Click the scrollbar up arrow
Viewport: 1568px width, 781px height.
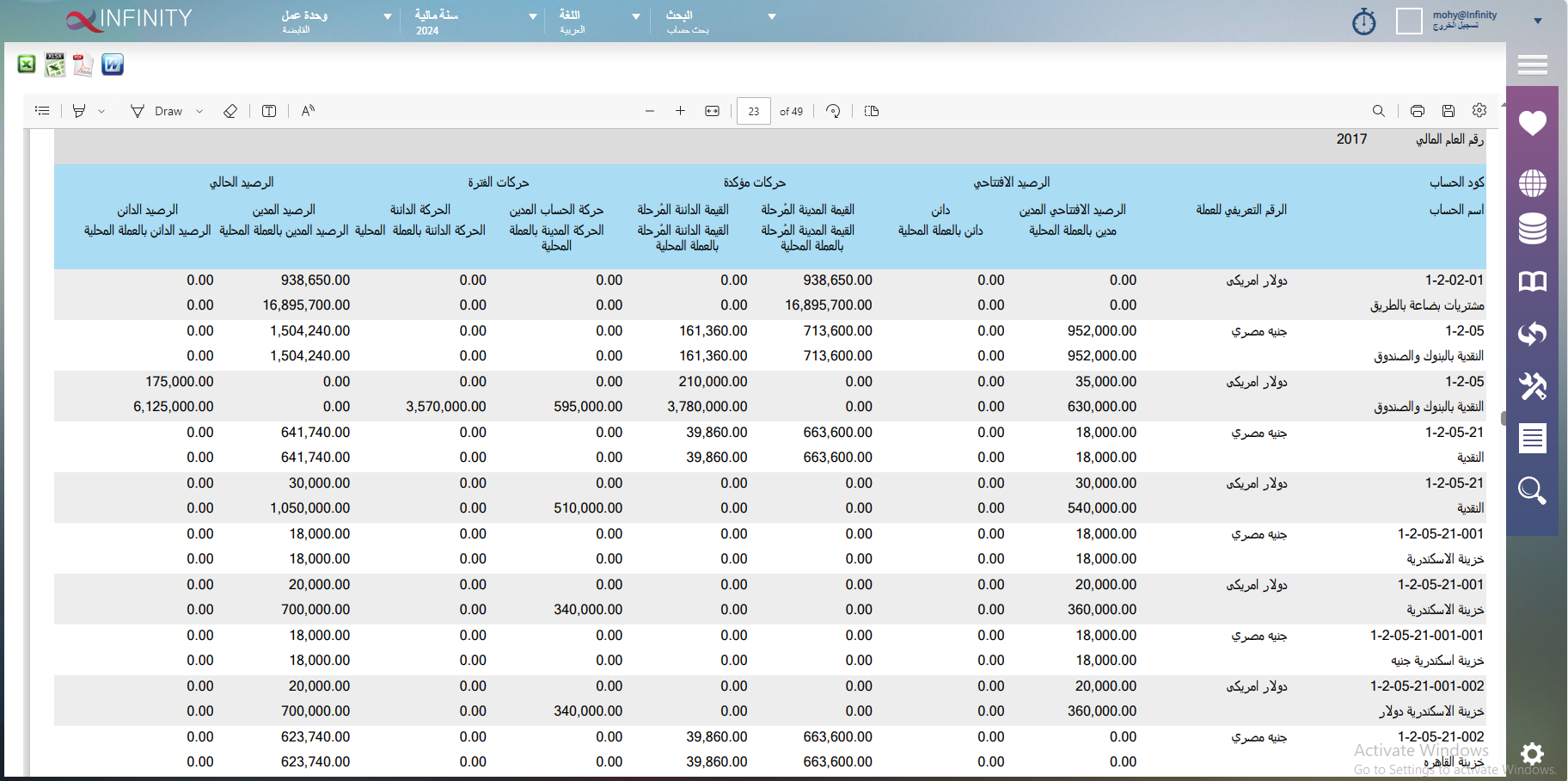[x=1504, y=104]
